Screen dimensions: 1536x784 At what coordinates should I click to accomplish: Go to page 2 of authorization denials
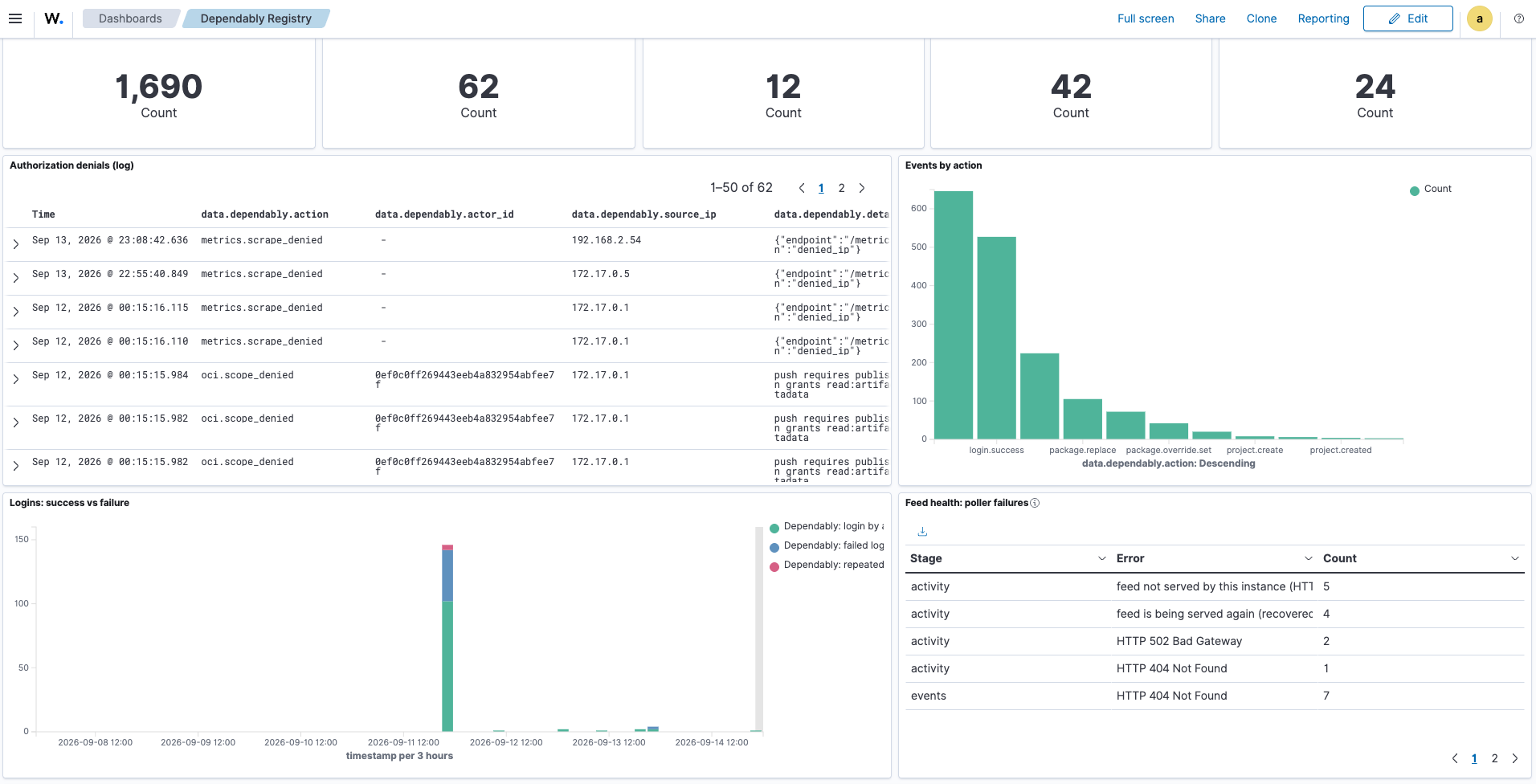coord(841,188)
